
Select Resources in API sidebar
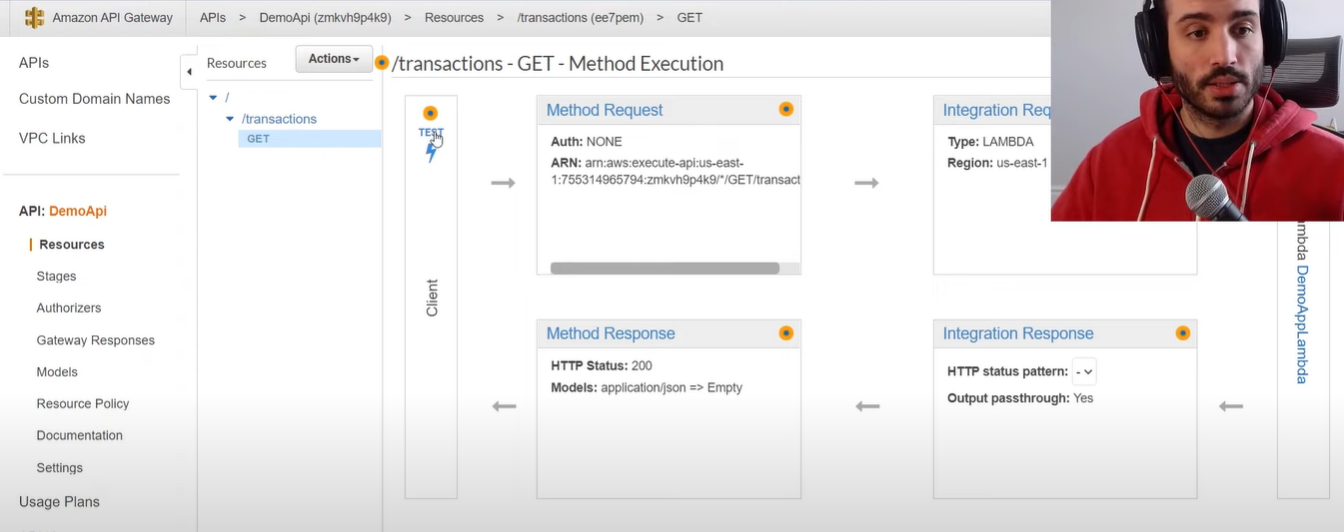click(72, 244)
